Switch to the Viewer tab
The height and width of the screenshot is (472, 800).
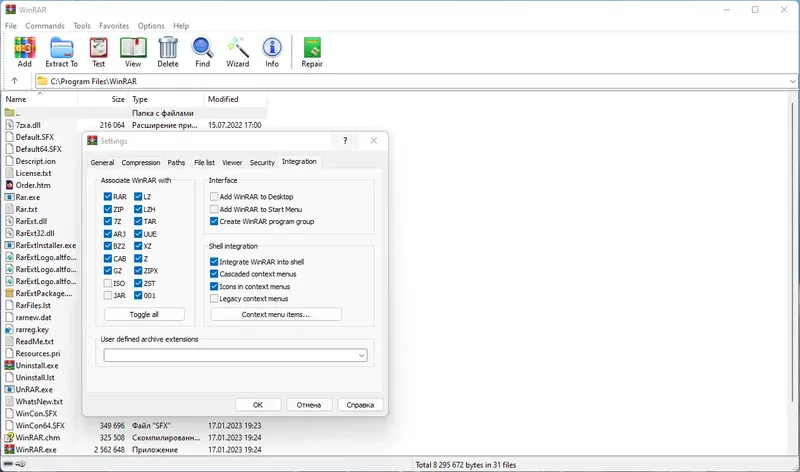[232, 162]
